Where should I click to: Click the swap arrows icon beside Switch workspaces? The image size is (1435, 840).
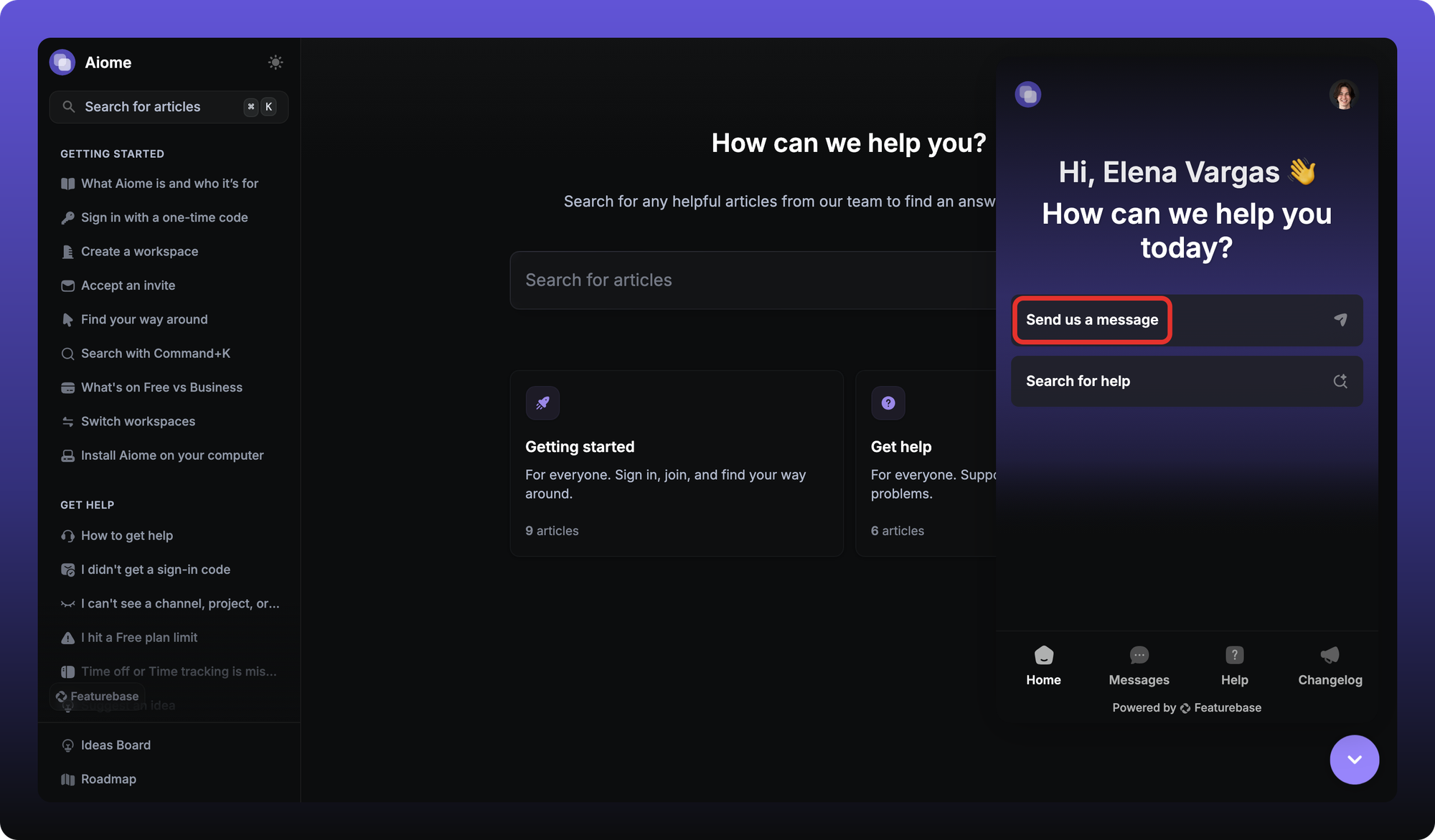[68, 422]
